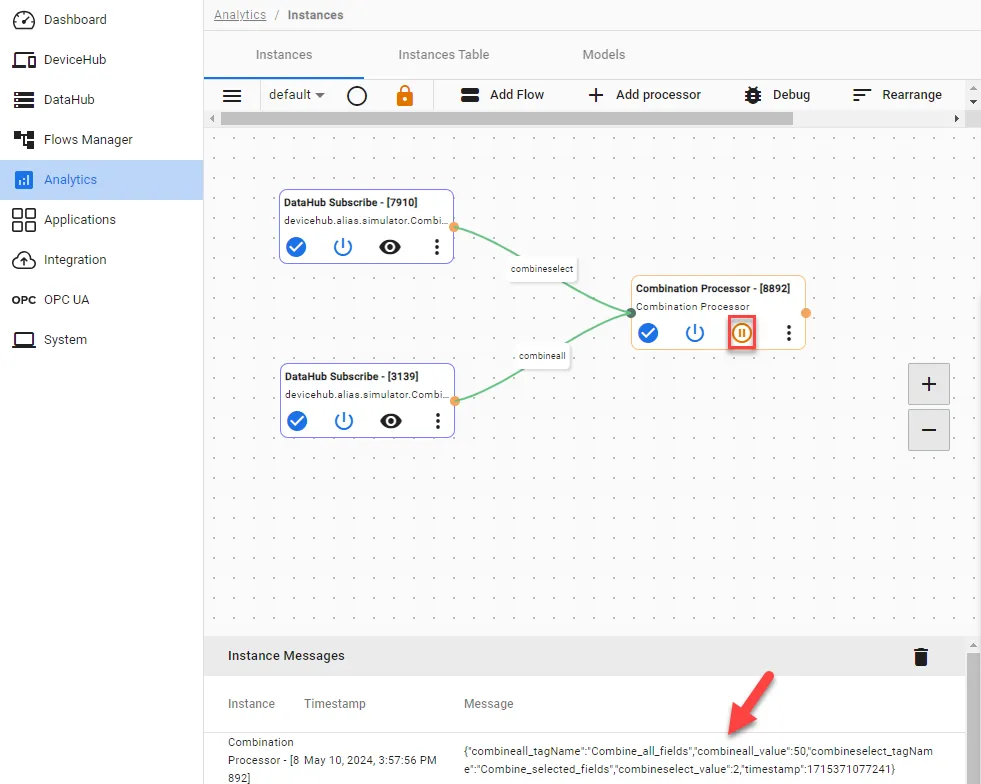Select the DataHub Subscribe - [3139] title
This screenshot has width=981, height=784.
click(352, 377)
